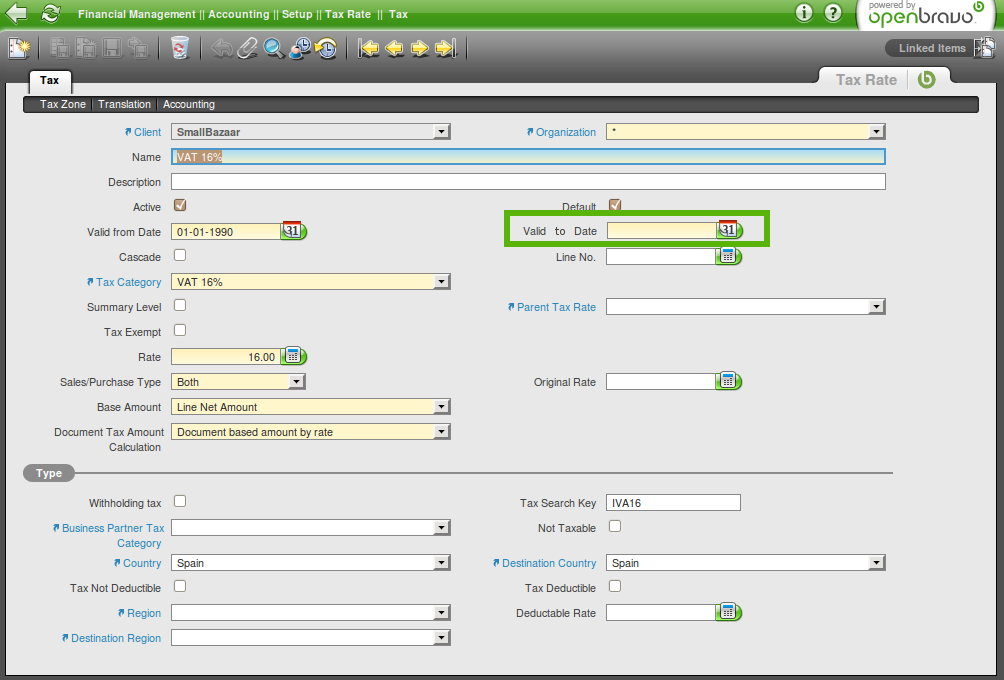Go to the first record arrow
This screenshot has height=680, width=1004.
coord(369,48)
